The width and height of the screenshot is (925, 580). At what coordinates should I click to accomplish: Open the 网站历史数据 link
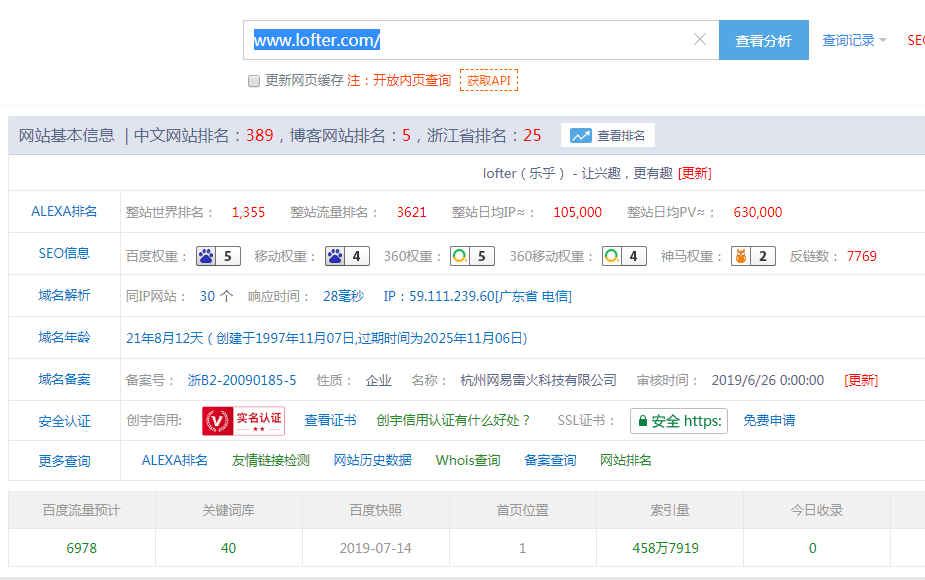click(372, 460)
